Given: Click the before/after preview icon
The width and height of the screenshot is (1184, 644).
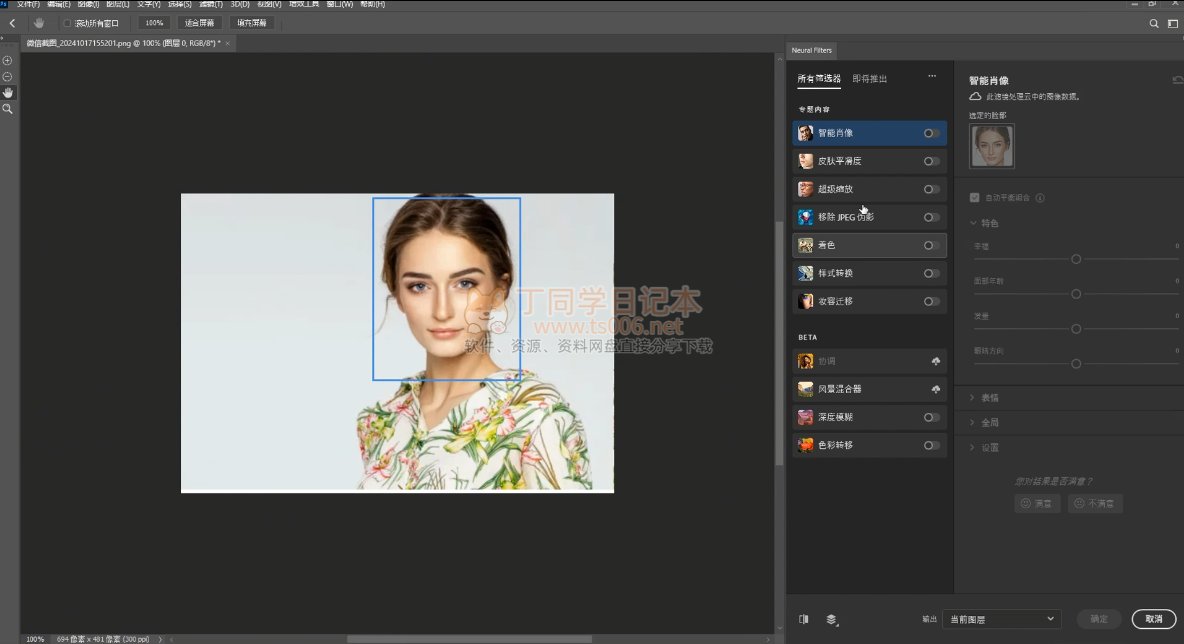Looking at the screenshot, I should tap(804, 619).
